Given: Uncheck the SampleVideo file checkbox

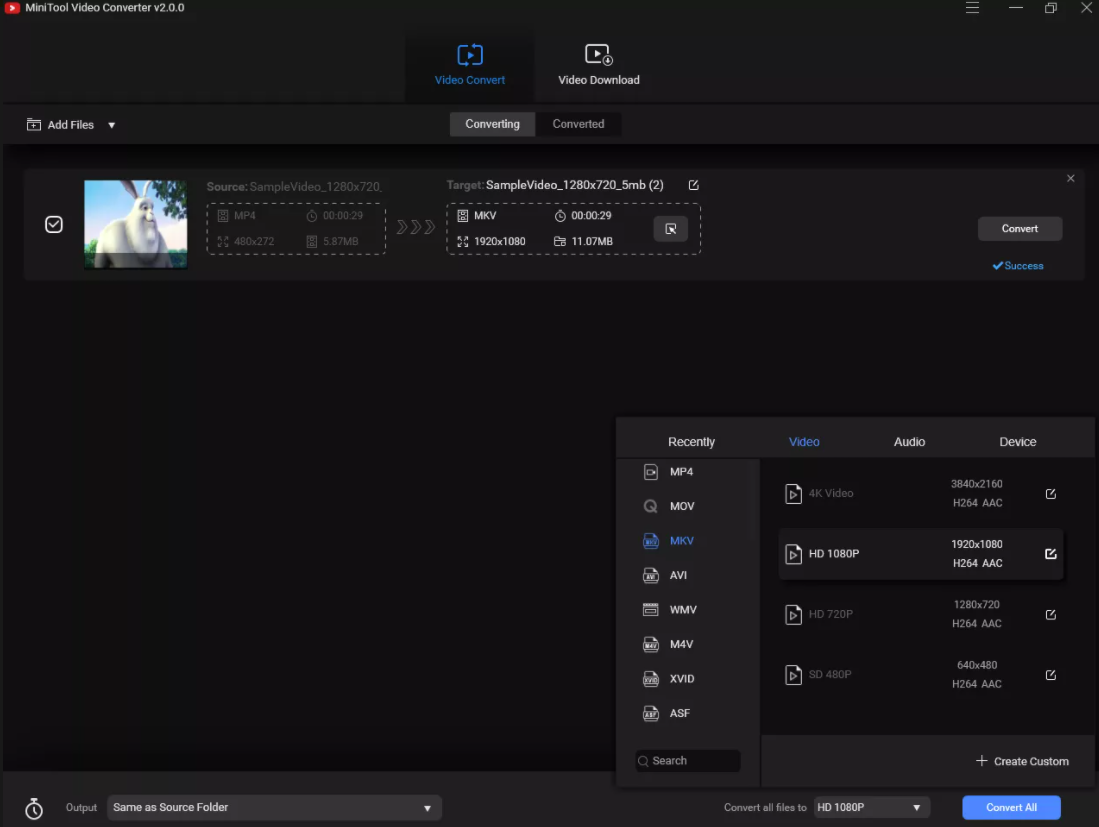Looking at the screenshot, I should click(x=54, y=225).
